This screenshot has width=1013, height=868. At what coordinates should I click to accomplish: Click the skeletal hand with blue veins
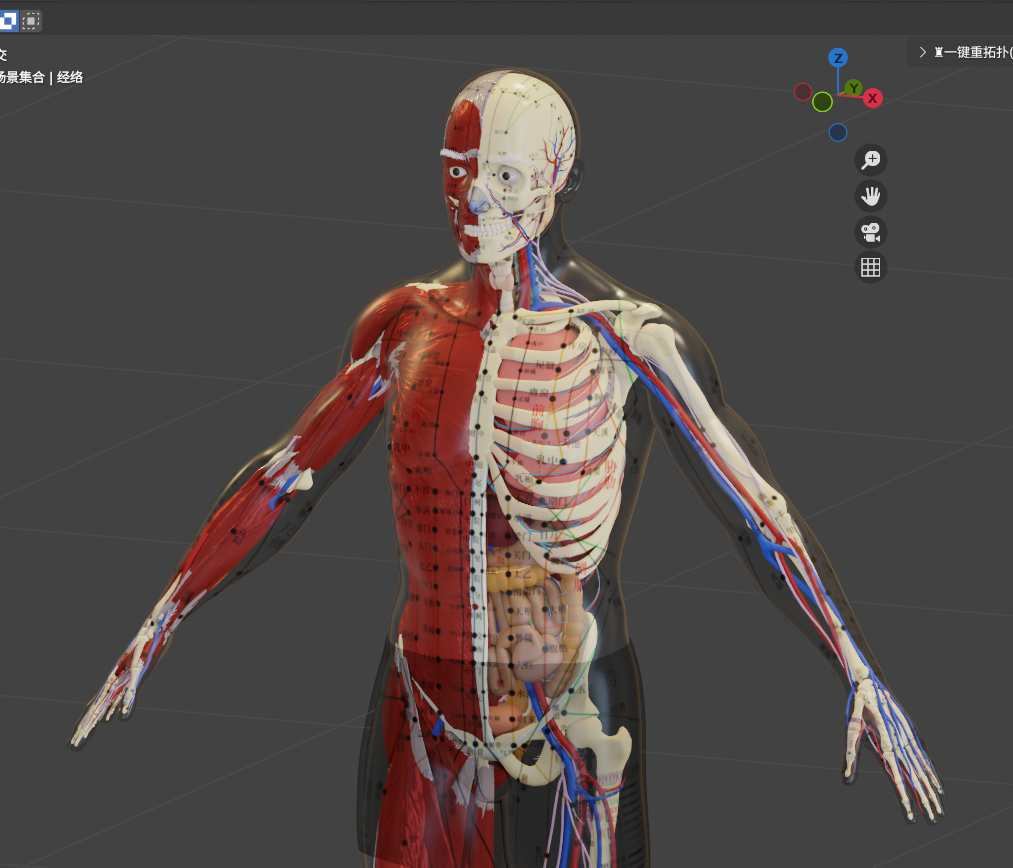click(x=890, y=740)
